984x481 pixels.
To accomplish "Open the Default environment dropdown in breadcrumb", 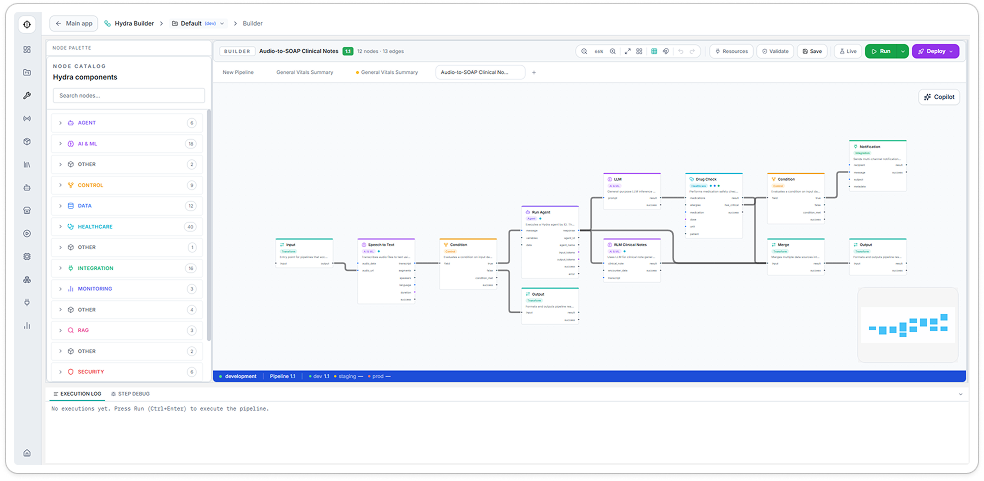I will pyautogui.click(x=198, y=23).
